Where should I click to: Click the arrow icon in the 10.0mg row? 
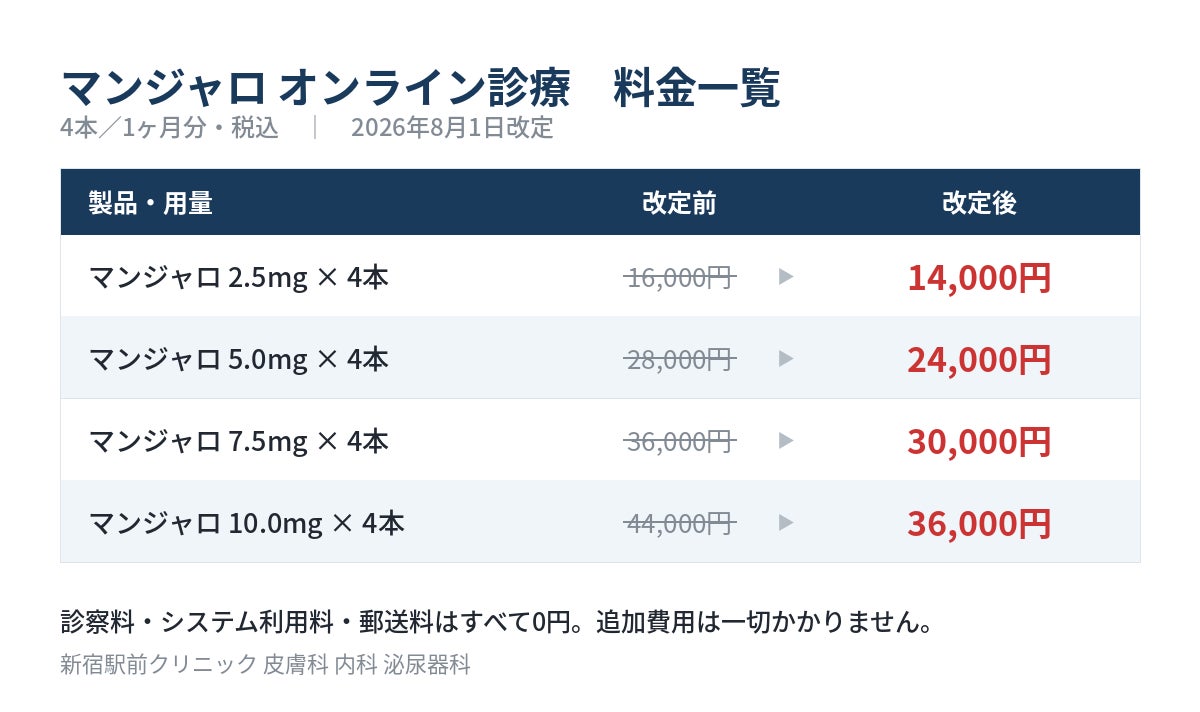click(x=786, y=523)
